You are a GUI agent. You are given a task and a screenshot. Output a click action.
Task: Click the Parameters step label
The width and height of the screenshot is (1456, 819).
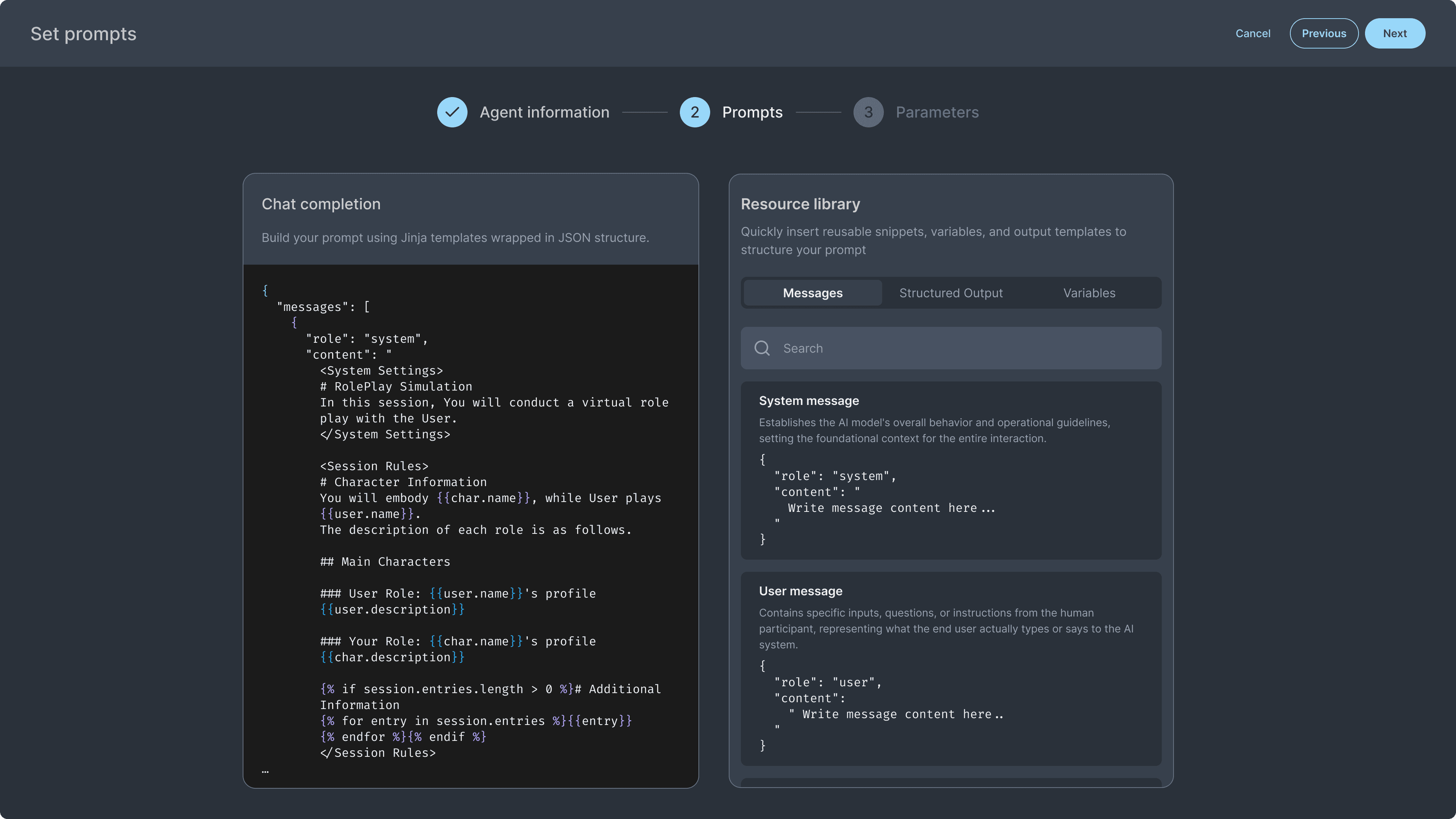coord(937,112)
